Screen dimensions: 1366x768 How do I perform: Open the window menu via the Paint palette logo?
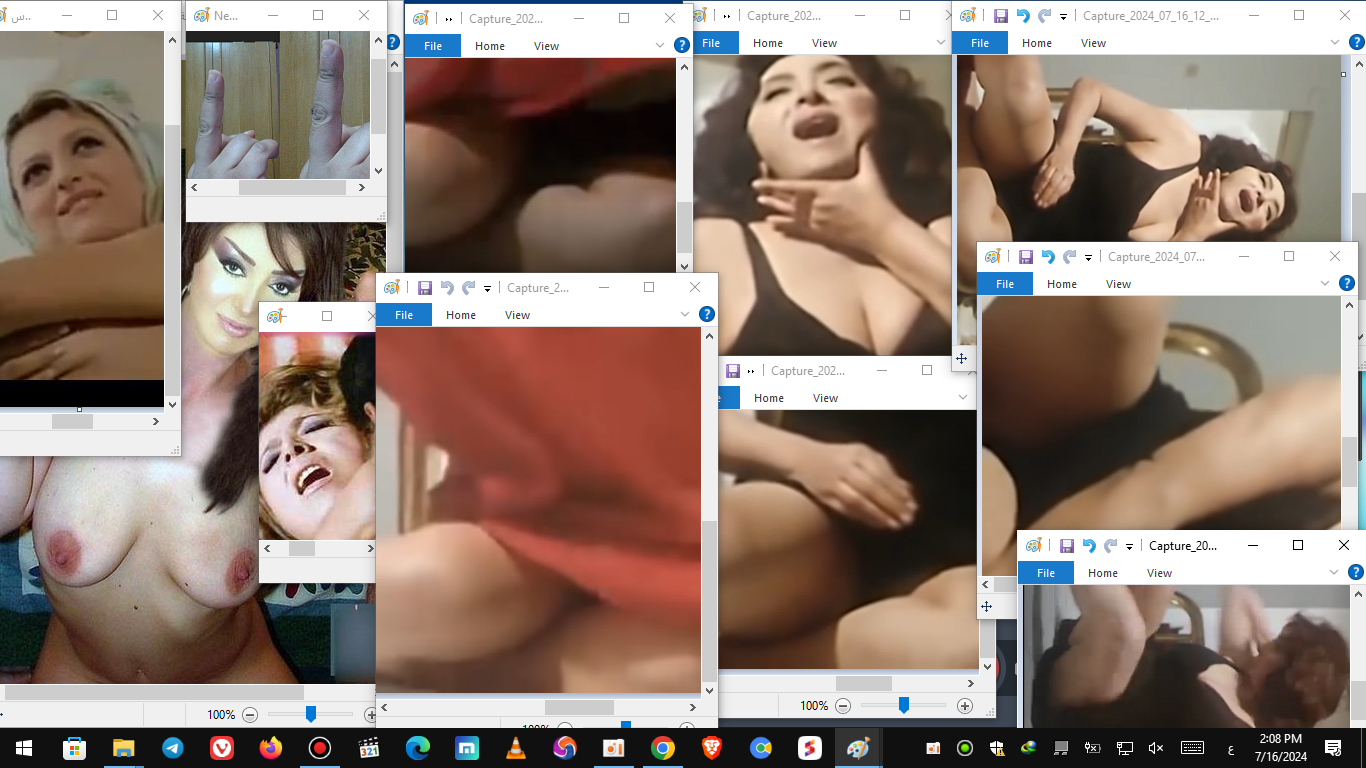392,287
